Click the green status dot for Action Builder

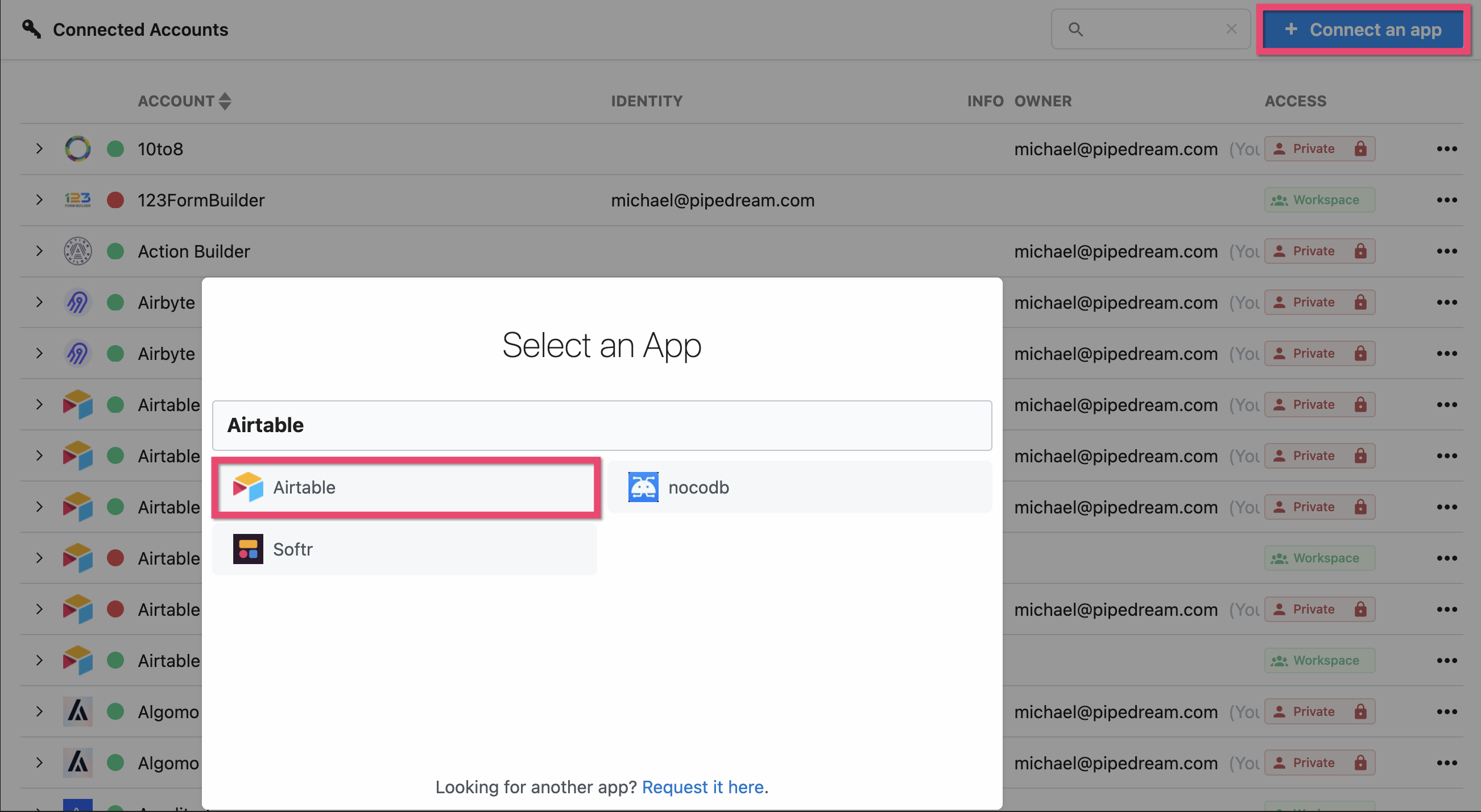point(115,251)
